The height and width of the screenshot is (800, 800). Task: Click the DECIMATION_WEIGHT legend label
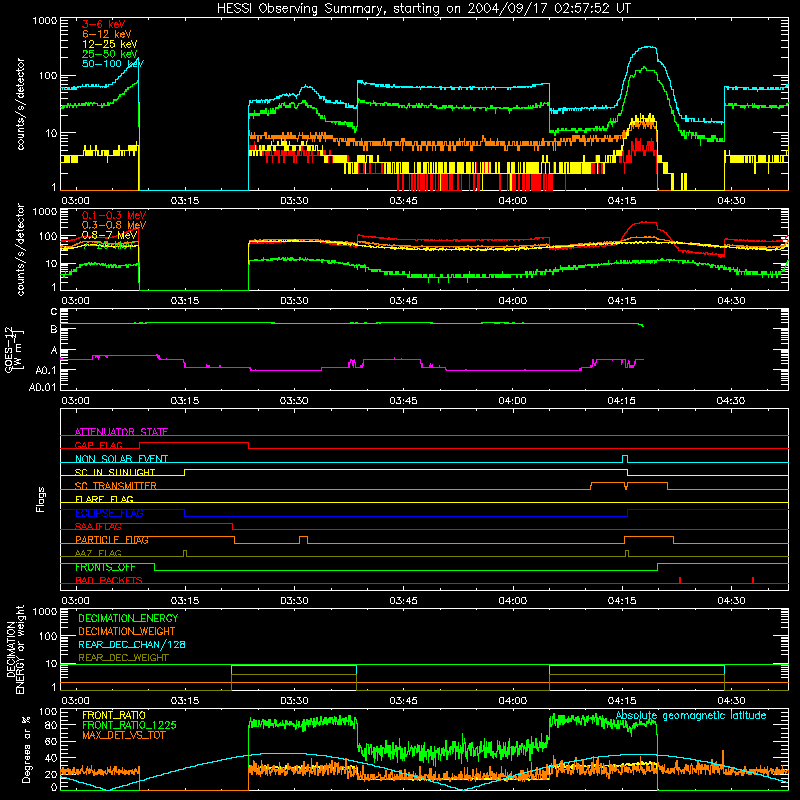pyautogui.click(x=127, y=631)
